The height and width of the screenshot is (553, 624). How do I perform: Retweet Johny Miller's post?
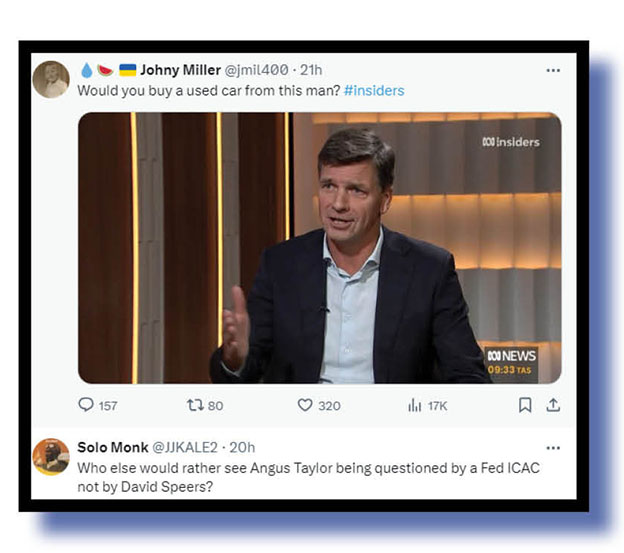pyautogui.click(x=194, y=405)
